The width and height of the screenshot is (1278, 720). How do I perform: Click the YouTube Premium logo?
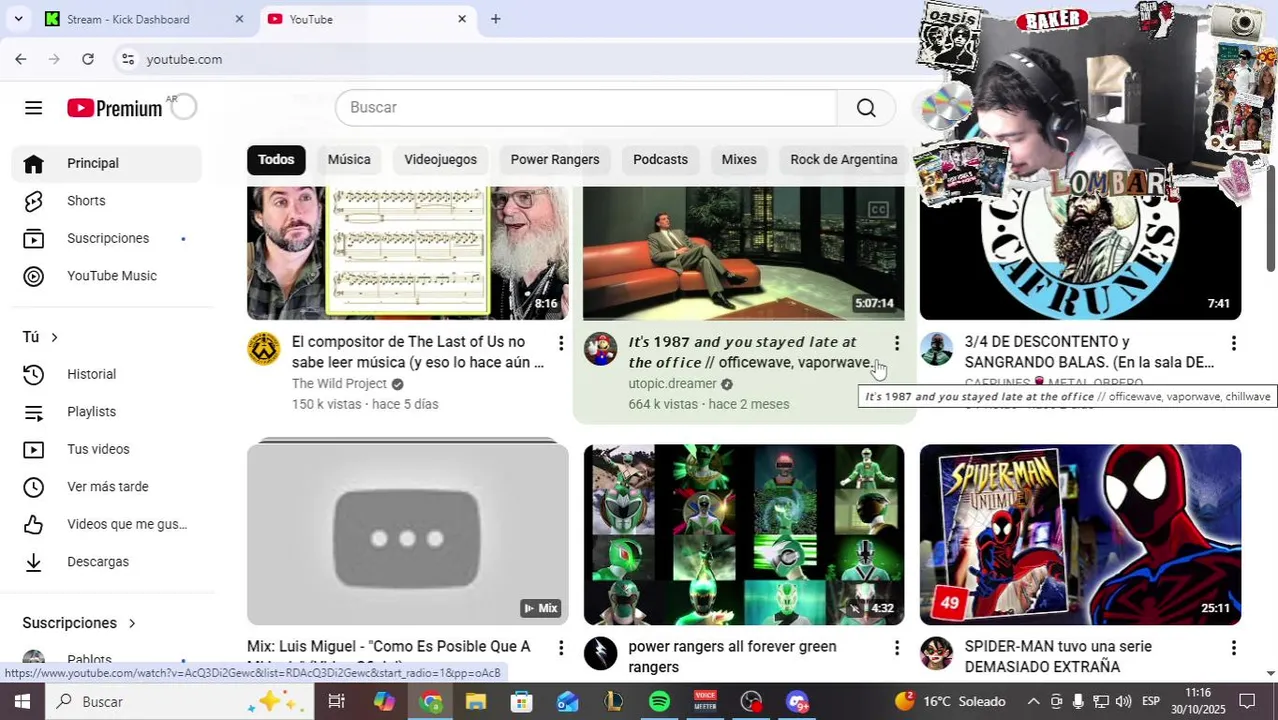[x=114, y=108]
